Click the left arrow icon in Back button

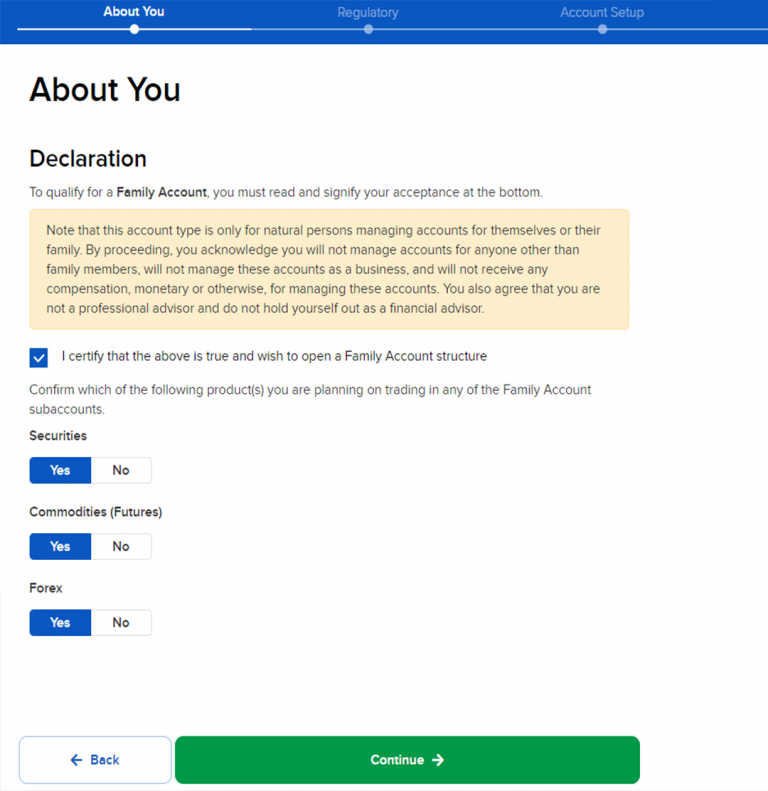pyautogui.click(x=76, y=760)
